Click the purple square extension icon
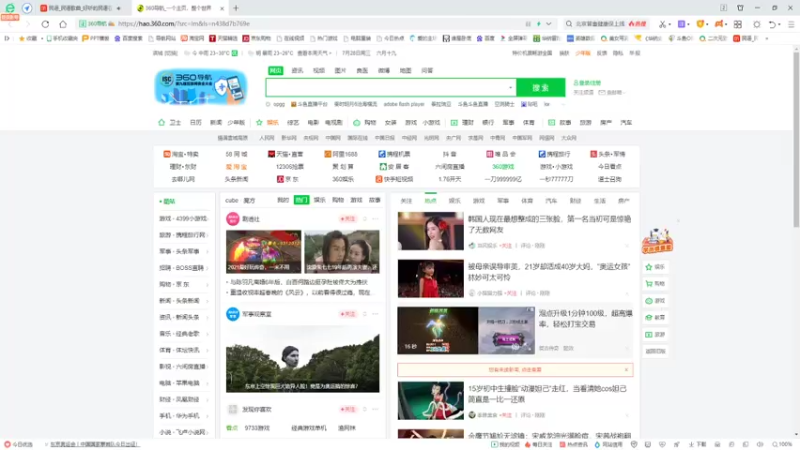 [681, 24]
